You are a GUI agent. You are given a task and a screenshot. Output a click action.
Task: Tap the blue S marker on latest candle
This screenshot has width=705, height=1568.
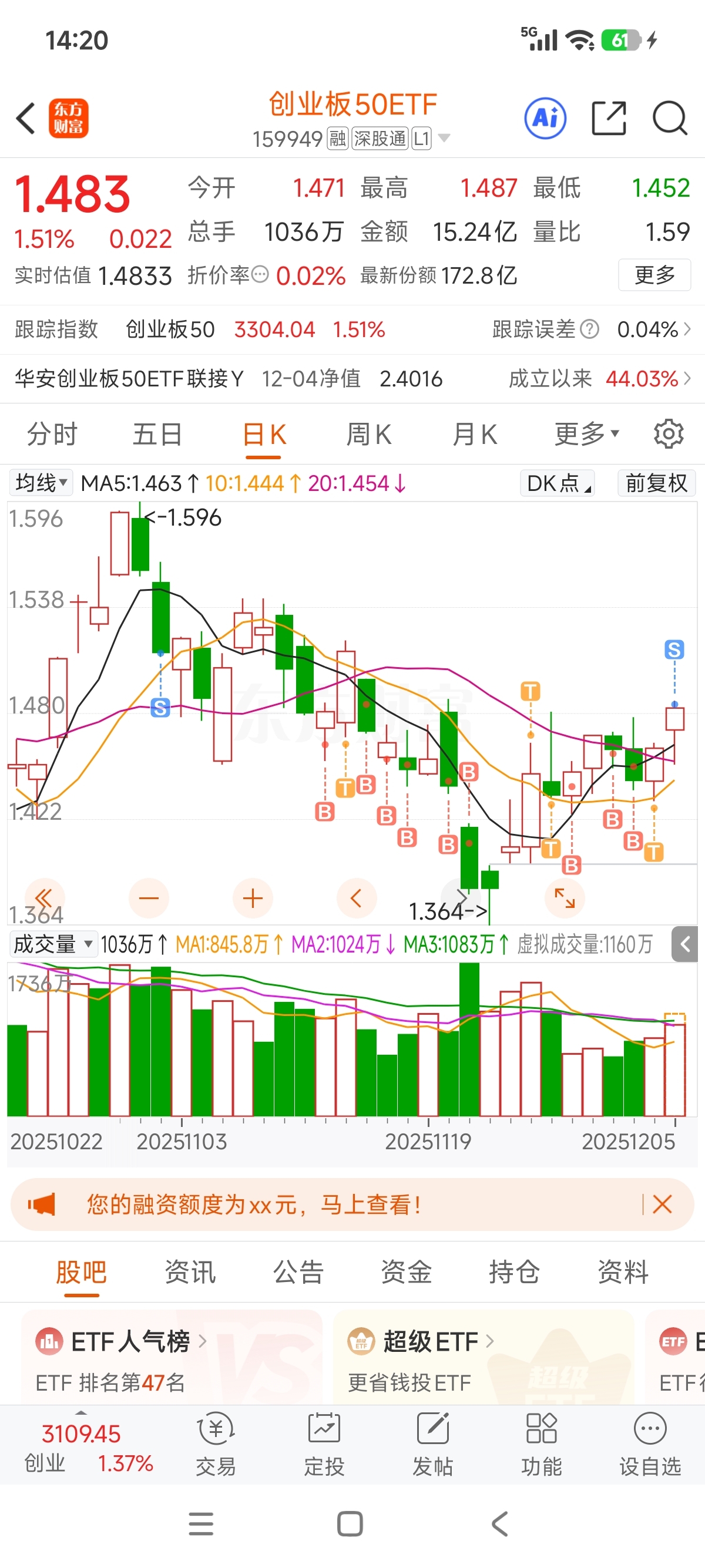point(674,650)
